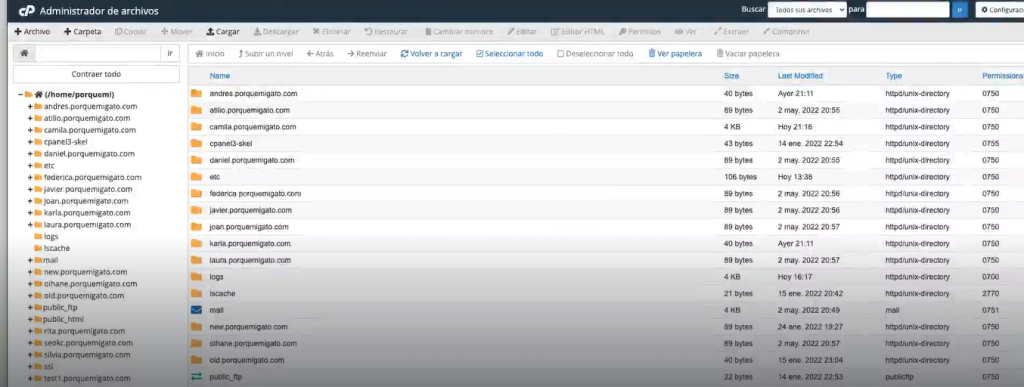This screenshot has height=387, width=1024.
Task: Click the Ver toolbar button
Action: coord(686,31)
